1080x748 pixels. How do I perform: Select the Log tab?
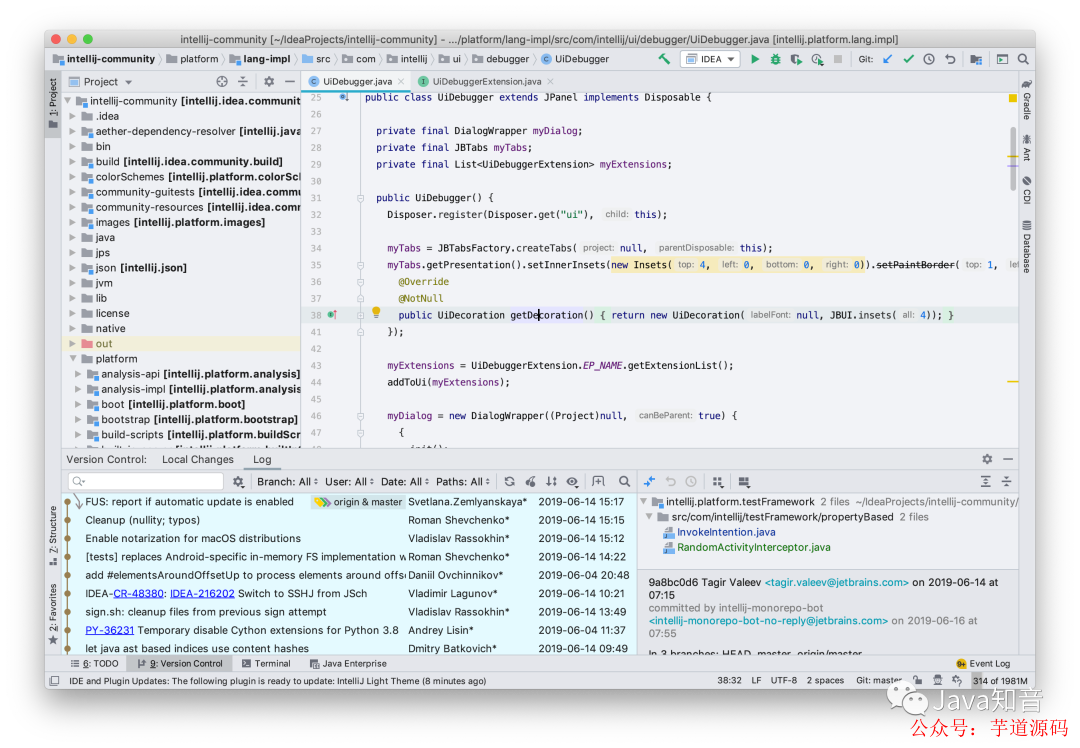262,459
